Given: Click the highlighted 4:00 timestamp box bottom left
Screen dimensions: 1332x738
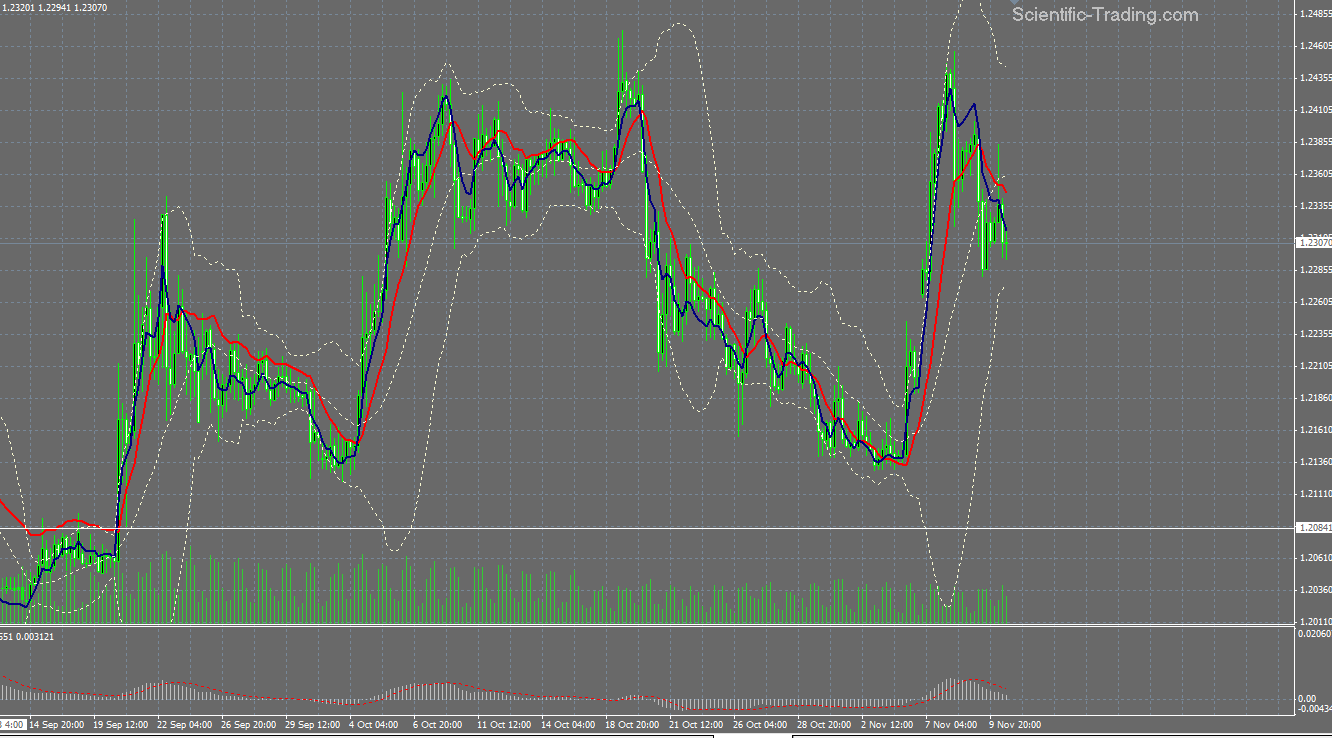Looking at the screenshot, I should [12, 725].
